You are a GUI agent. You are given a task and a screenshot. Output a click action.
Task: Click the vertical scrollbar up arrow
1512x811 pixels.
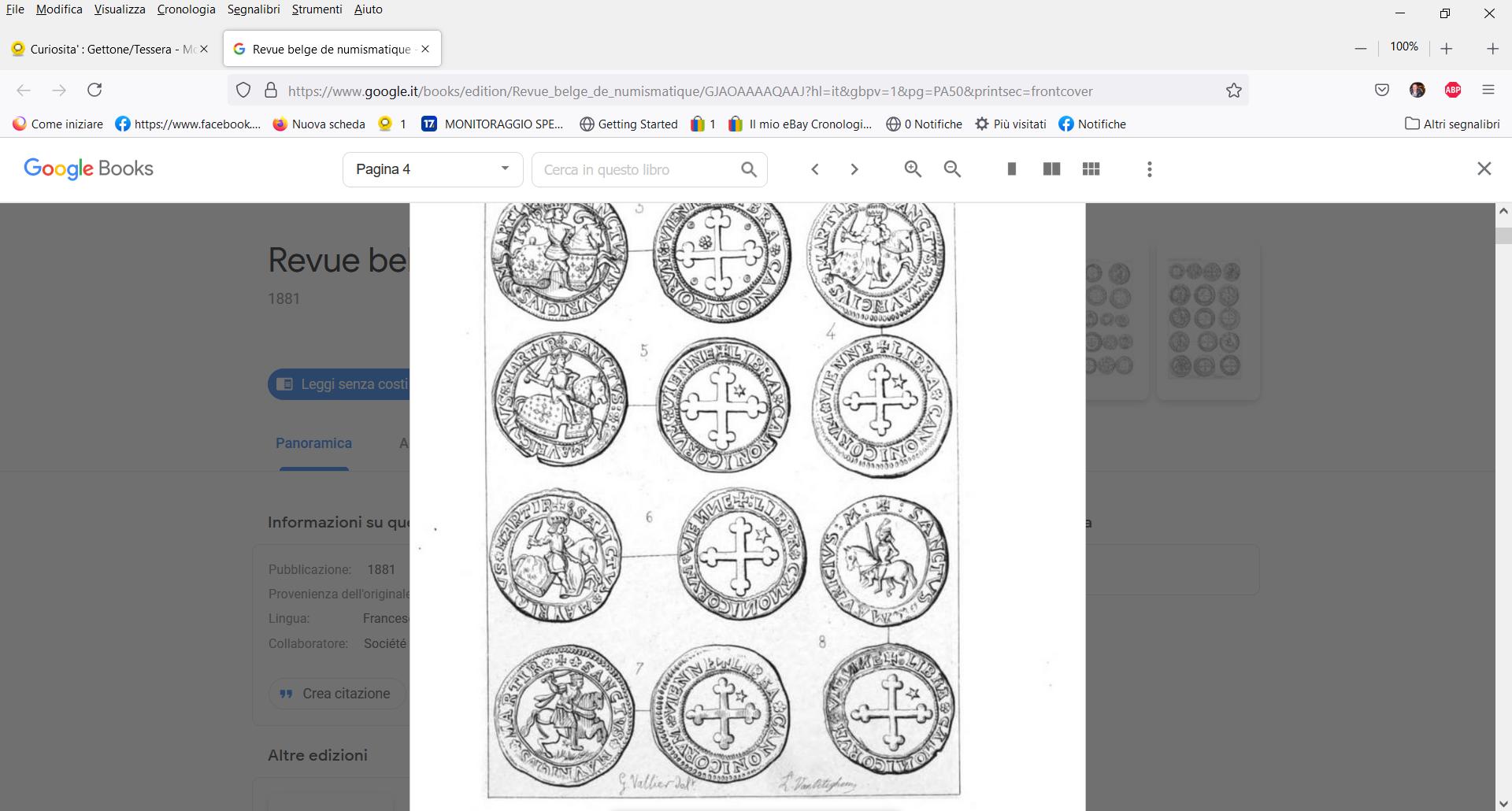[1503, 211]
